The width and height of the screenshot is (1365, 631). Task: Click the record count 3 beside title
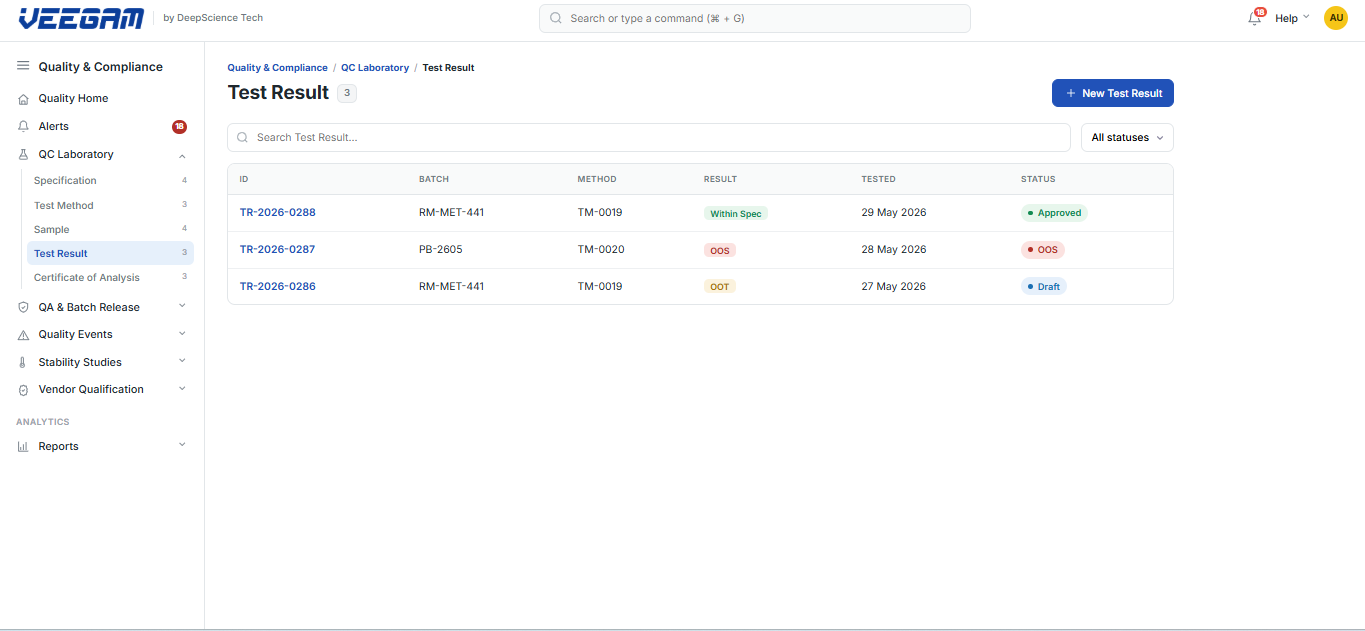347,93
